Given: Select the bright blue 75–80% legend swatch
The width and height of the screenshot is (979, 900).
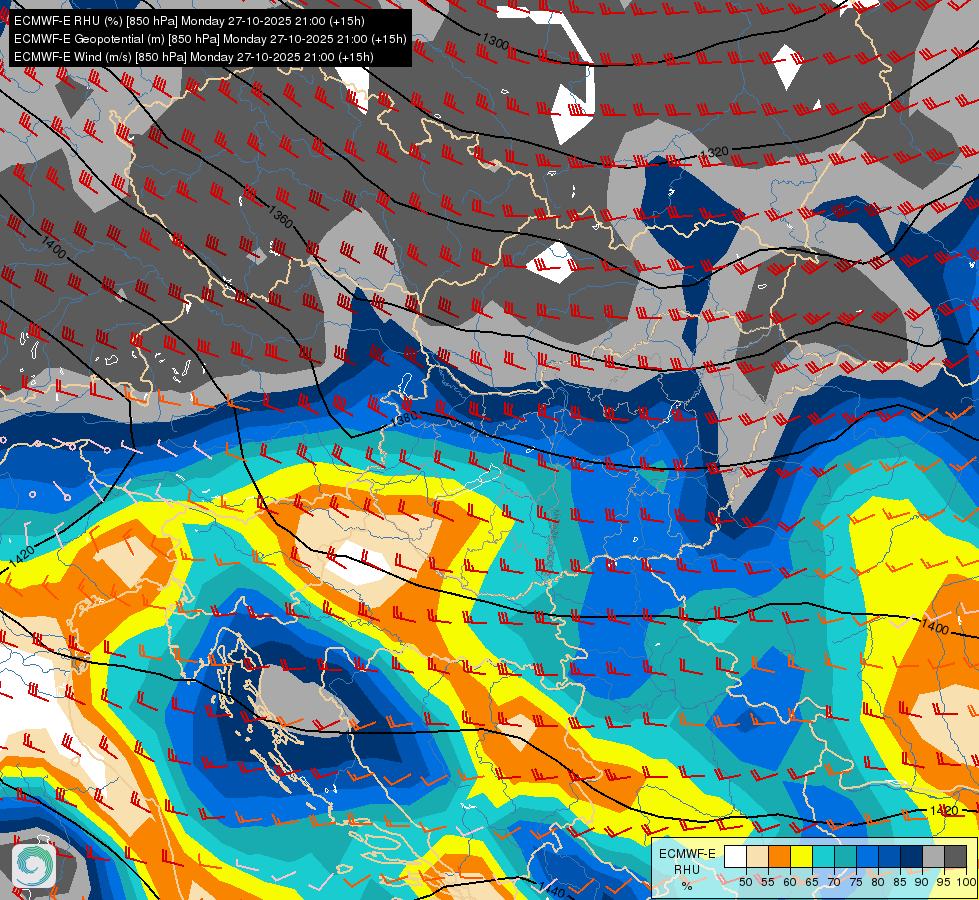Looking at the screenshot, I should pyautogui.click(x=867, y=857).
